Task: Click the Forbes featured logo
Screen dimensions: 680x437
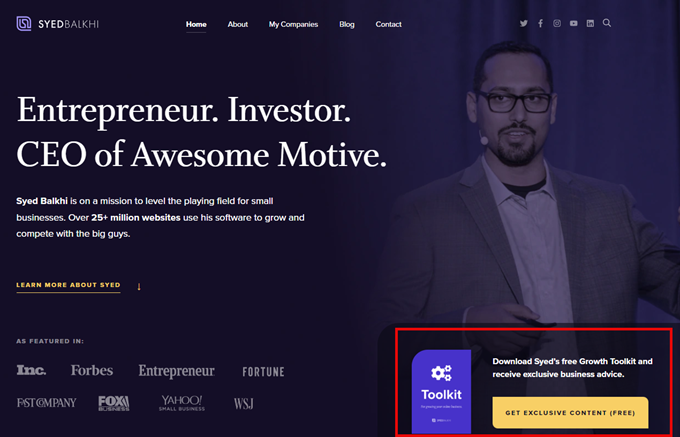Action: point(92,371)
